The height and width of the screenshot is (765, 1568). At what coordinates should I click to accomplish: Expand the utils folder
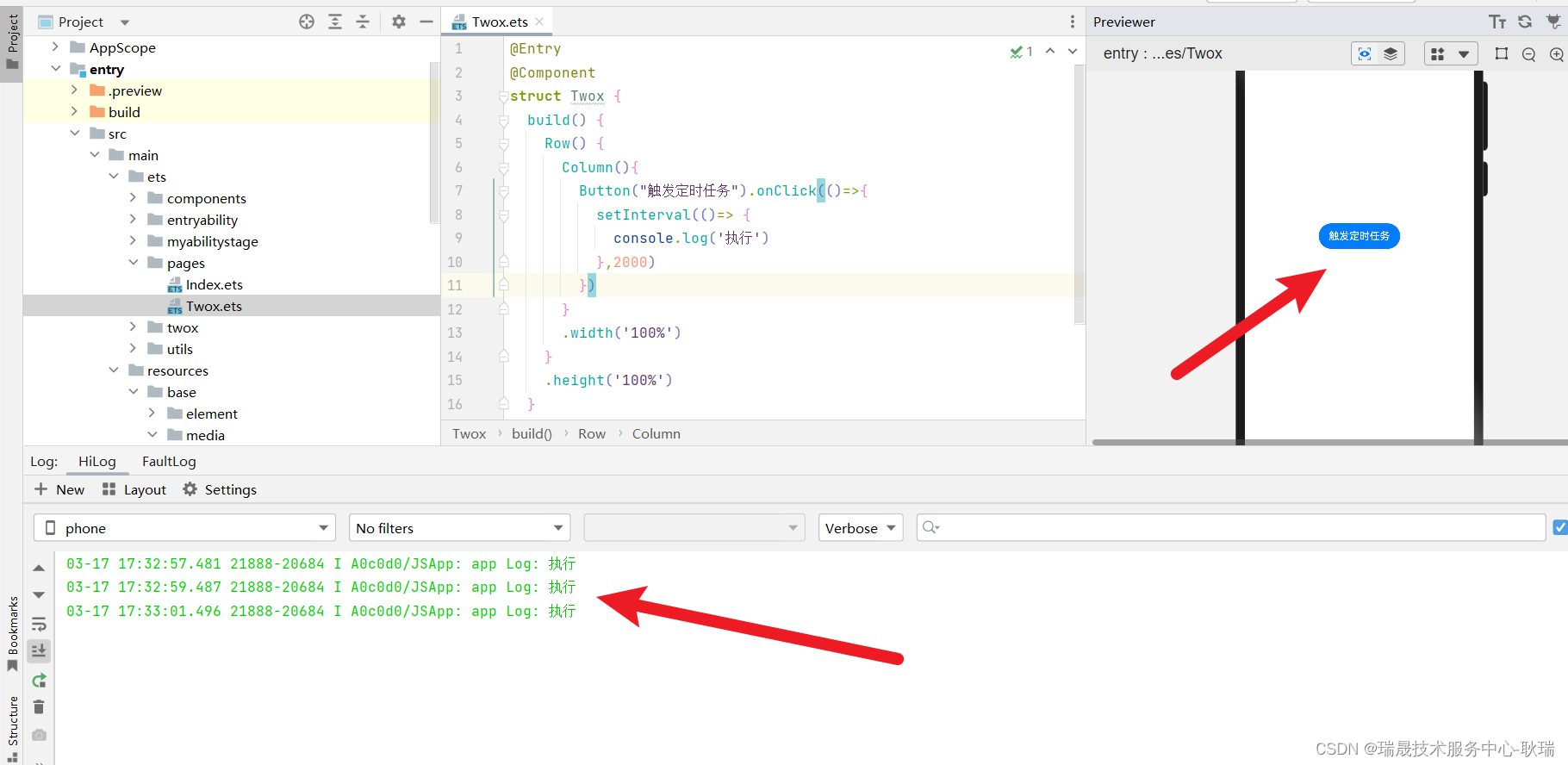coord(133,348)
